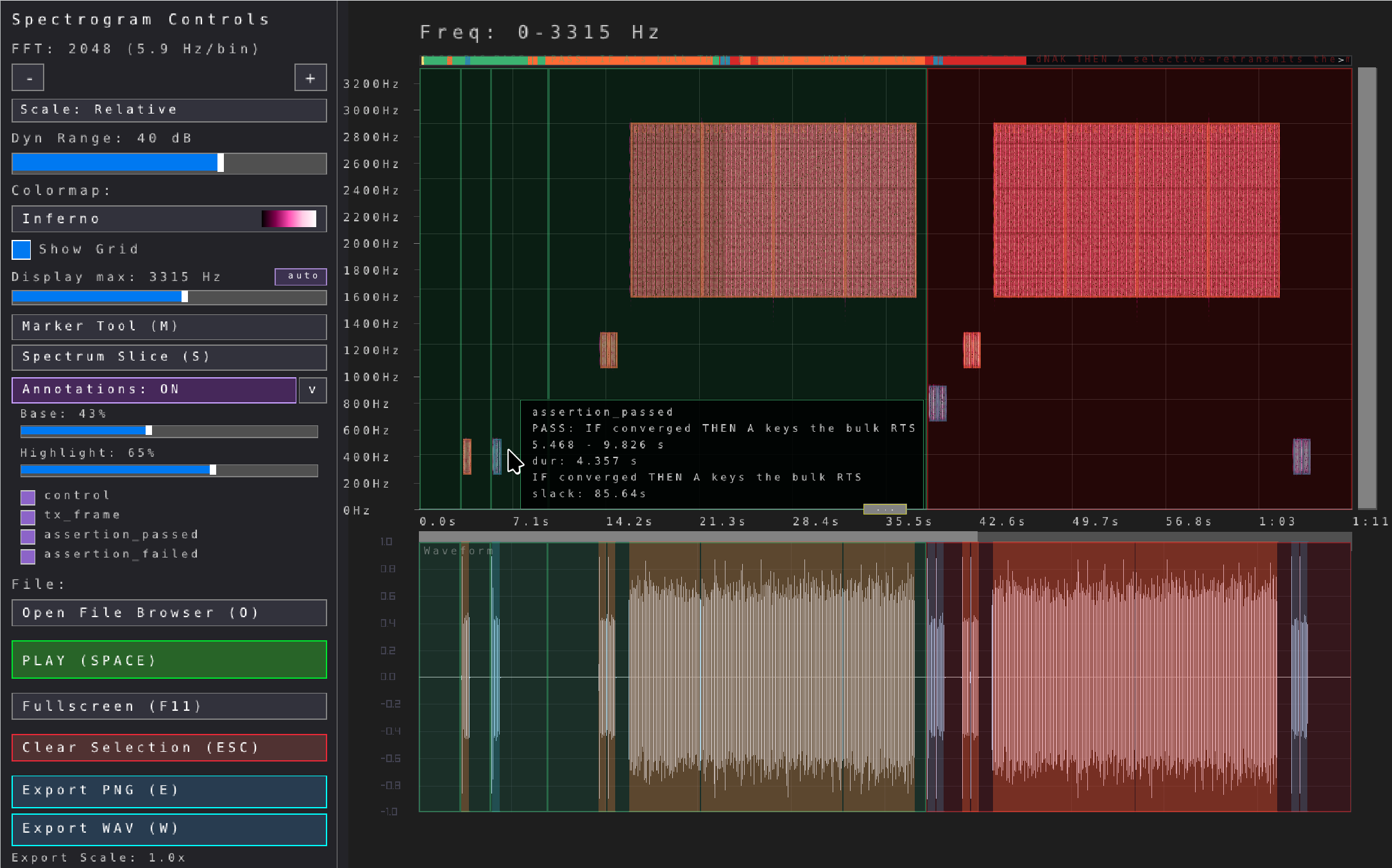1392x868 pixels.
Task: Click PLAY (SPACE) button
Action: coord(169,660)
